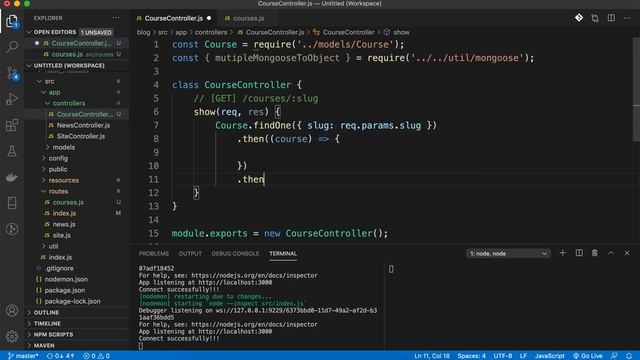Screen dimensions: 640x360
Task: Open the Test flask icon view
Action: (x=12, y=151)
